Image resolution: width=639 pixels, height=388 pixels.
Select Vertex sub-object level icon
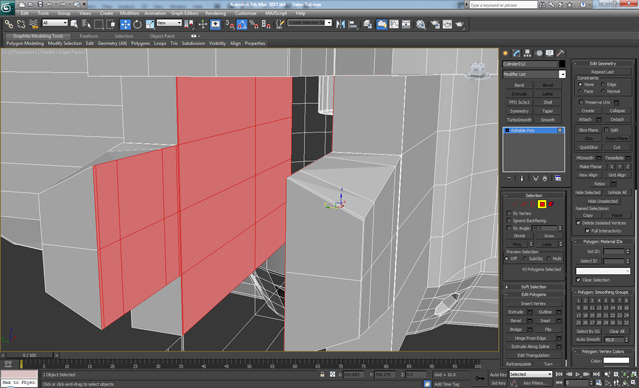515,204
